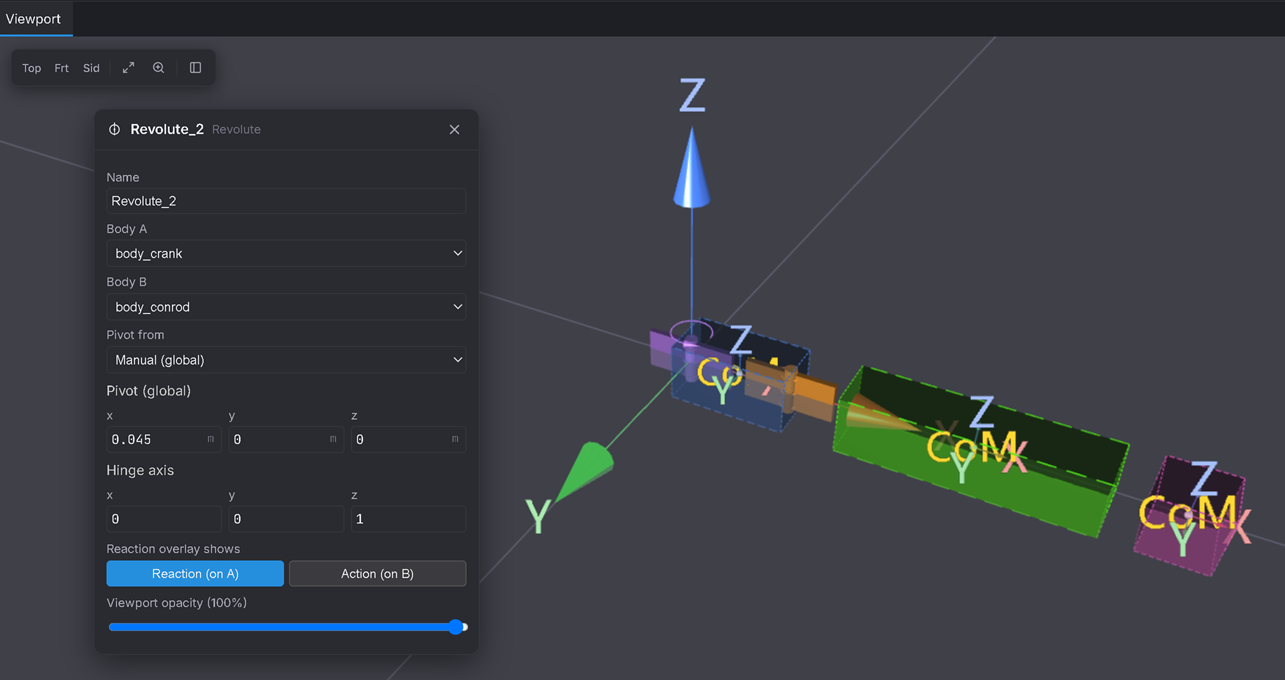Click the Hinge axis y field
Image resolution: width=1285 pixels, height=680 pixels.
point(286,519)
